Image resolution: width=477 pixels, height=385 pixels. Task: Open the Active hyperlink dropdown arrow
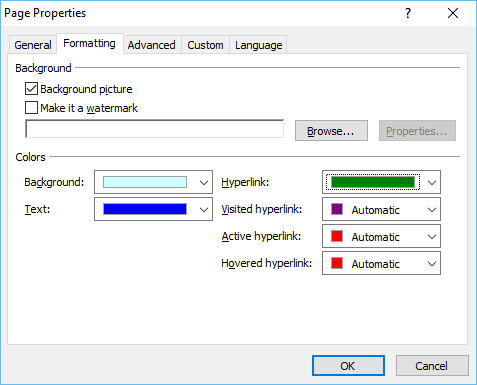(x=432, y=236)
